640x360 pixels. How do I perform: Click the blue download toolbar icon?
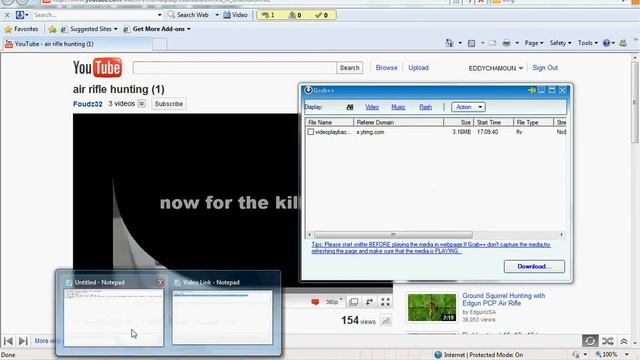tap(20, 15)
